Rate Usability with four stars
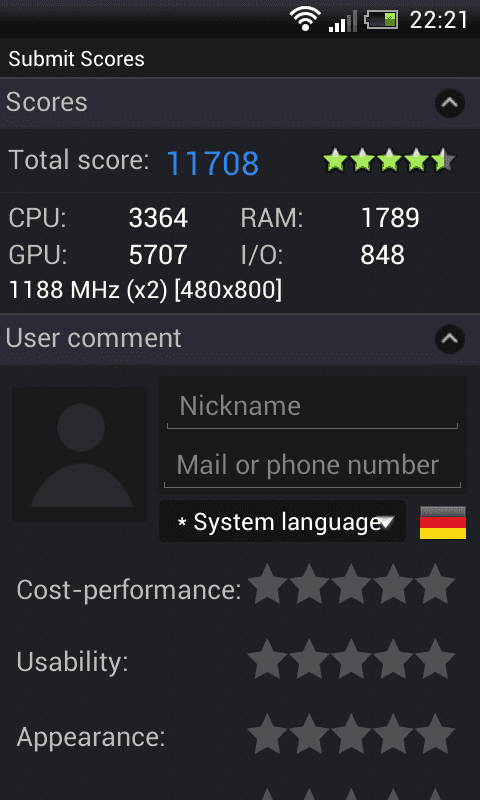The width and height of the screenshot is (480, 800). pyautogui.click(x=393, y=659)
